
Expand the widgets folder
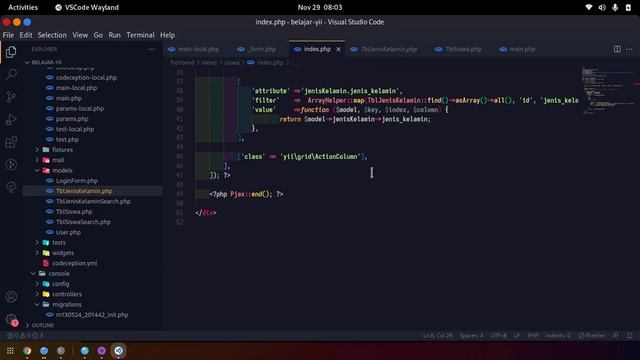tap(93, 253)
